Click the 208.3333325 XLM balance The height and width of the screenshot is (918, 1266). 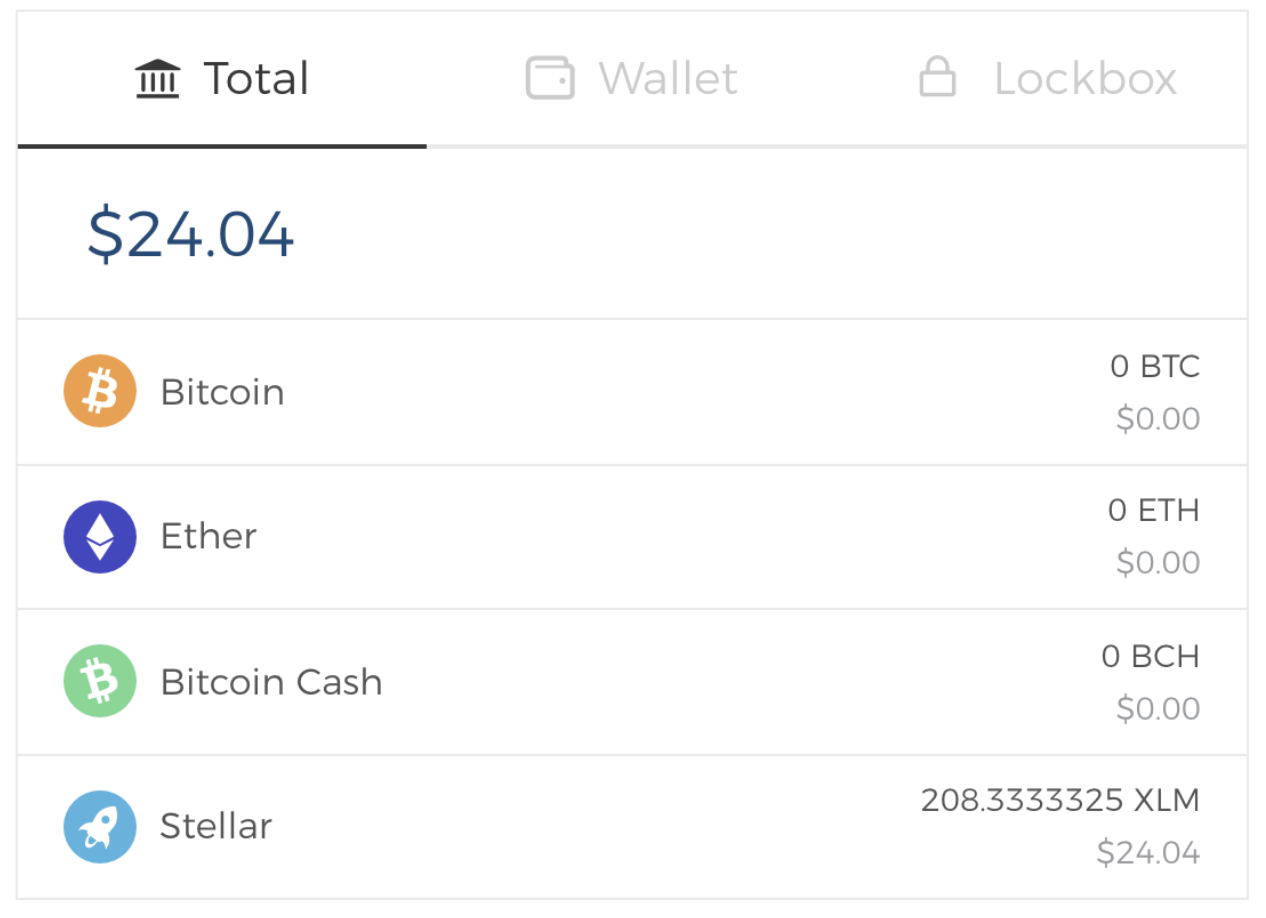click(1060, 800)
